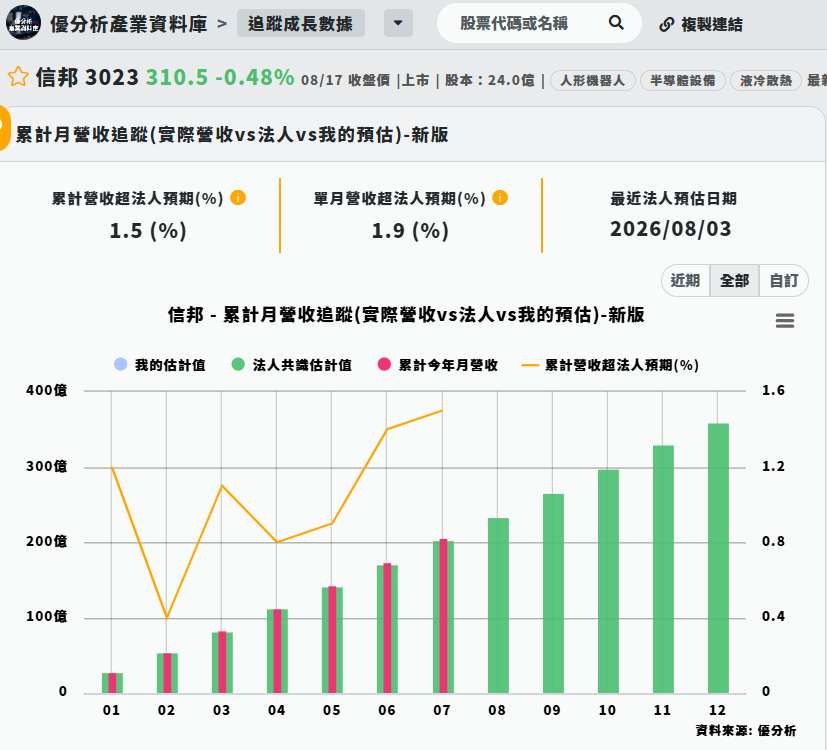Click the green bar for month 11

coord(663,569)
